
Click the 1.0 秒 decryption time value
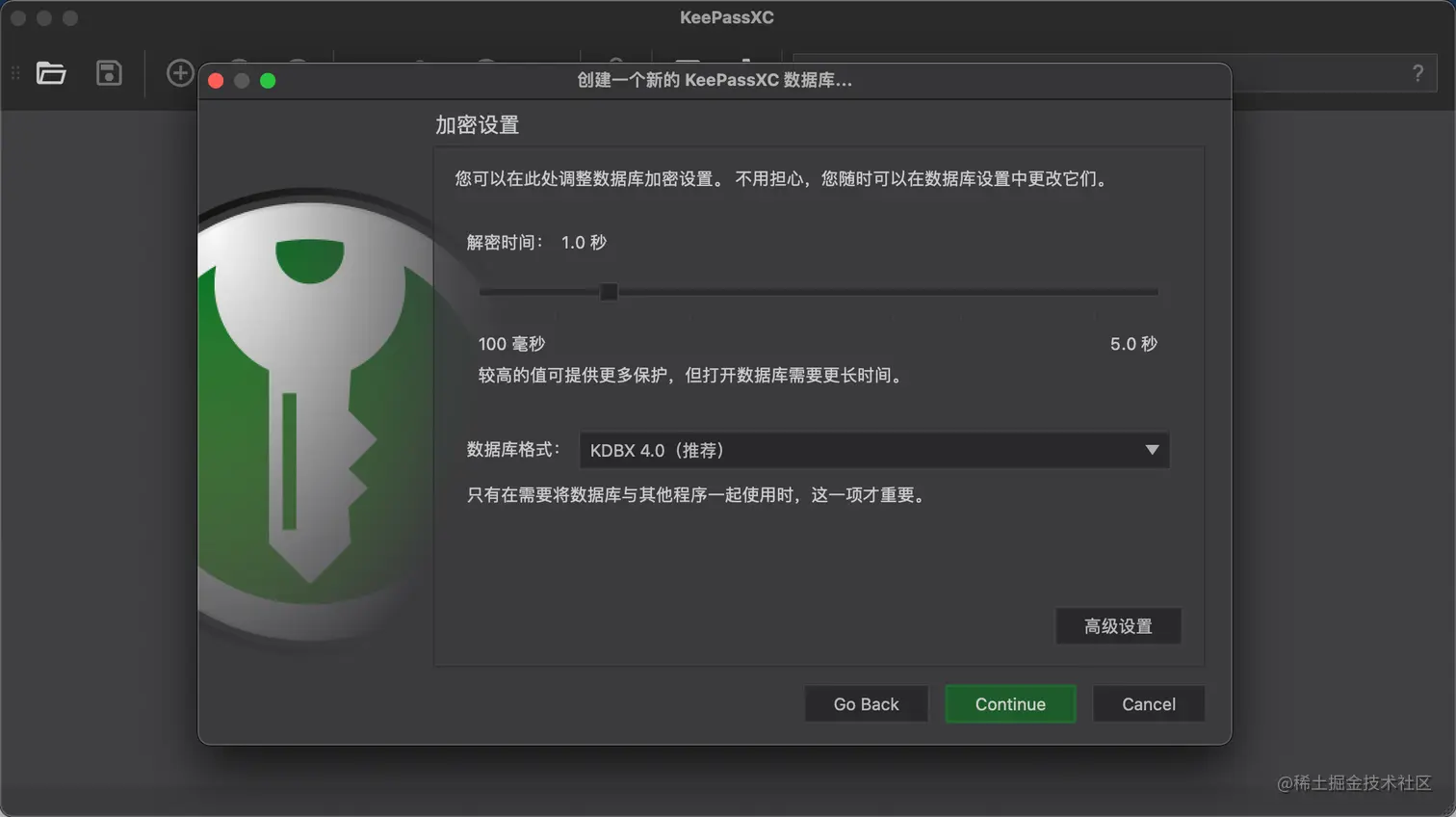click(x=584, y=243)
